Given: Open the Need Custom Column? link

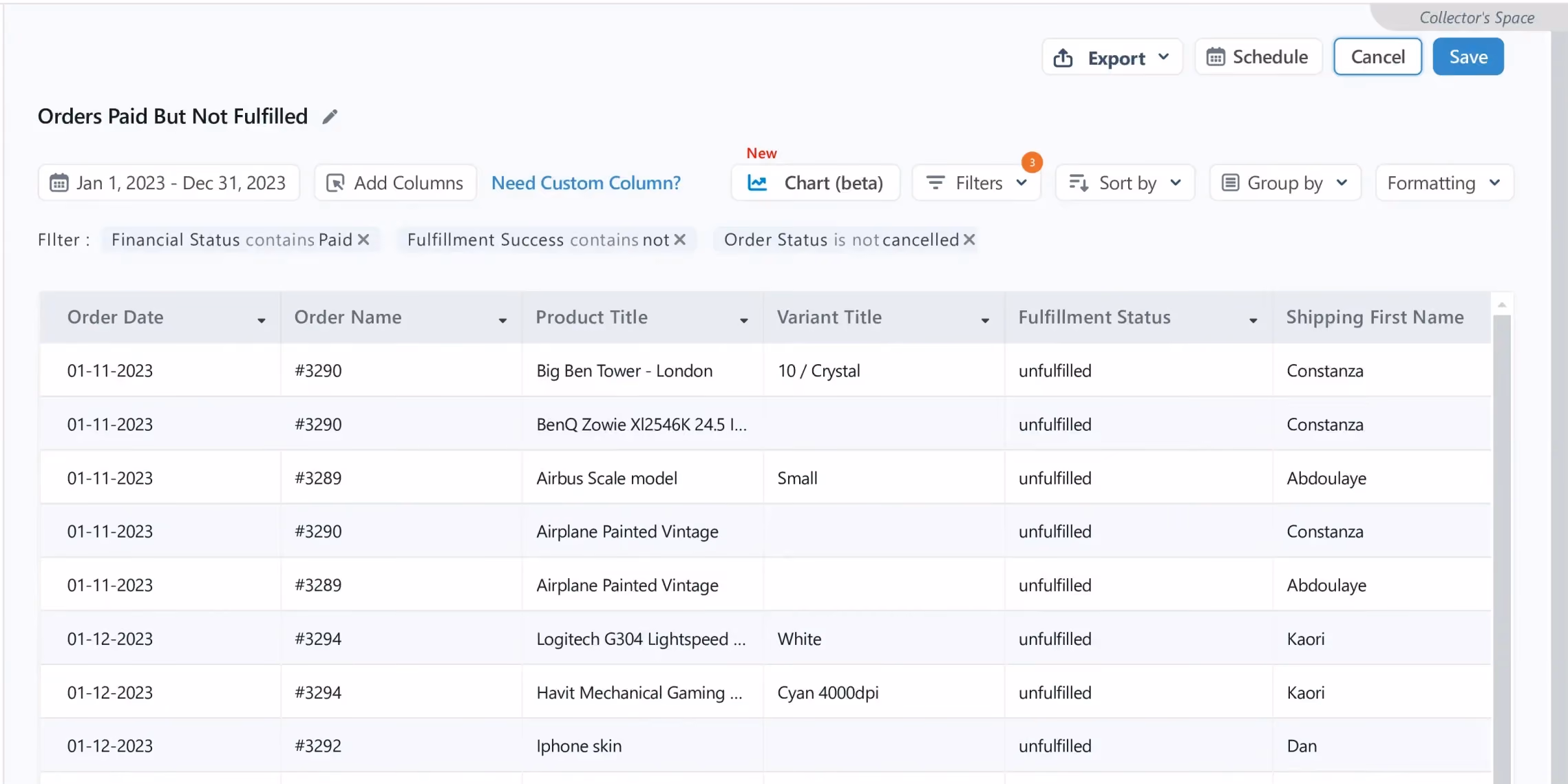Looking at the screenshot, I should (586, 183).
